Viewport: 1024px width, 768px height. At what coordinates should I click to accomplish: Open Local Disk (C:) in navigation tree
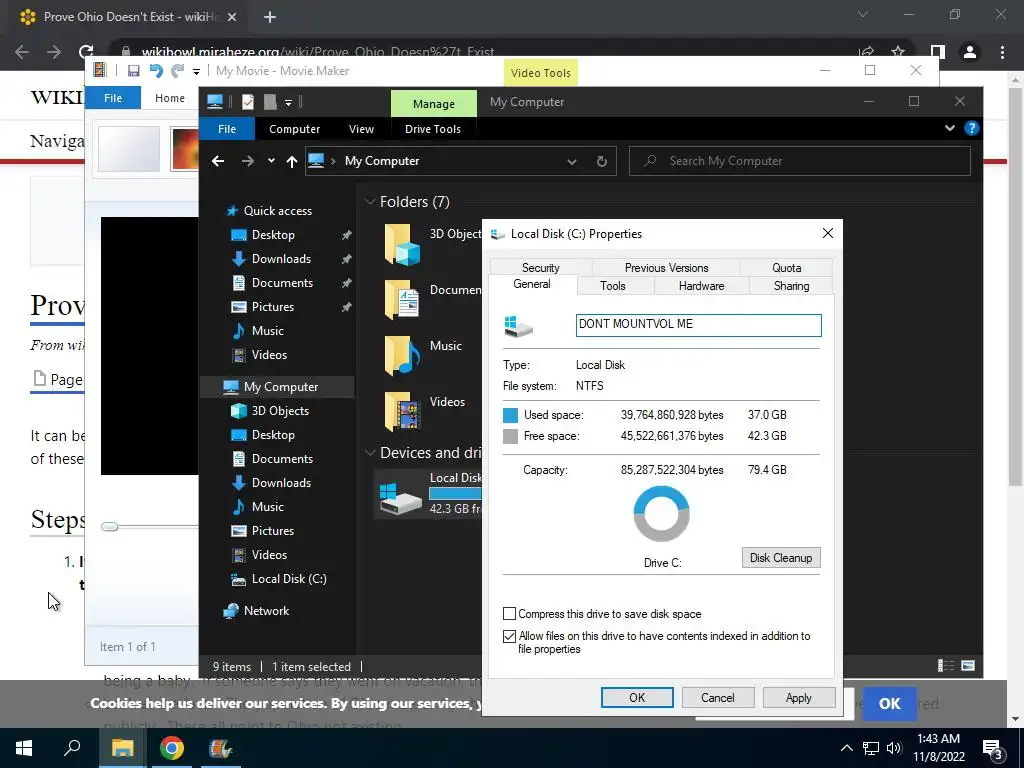(x=289, y=579)
